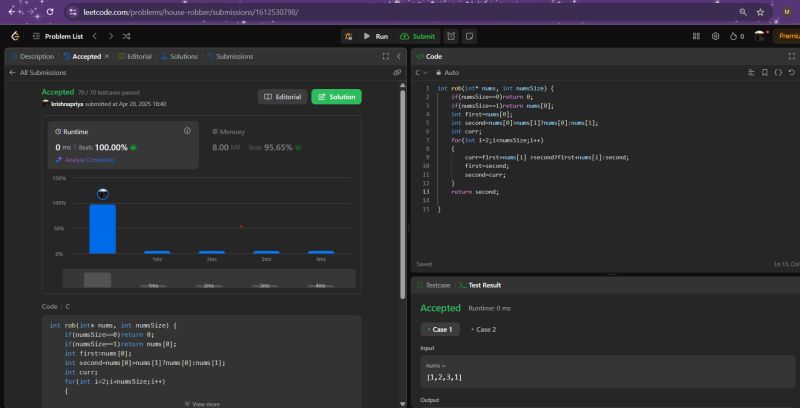Click the tall 0ms runtime distribution bar

[103, 229]
